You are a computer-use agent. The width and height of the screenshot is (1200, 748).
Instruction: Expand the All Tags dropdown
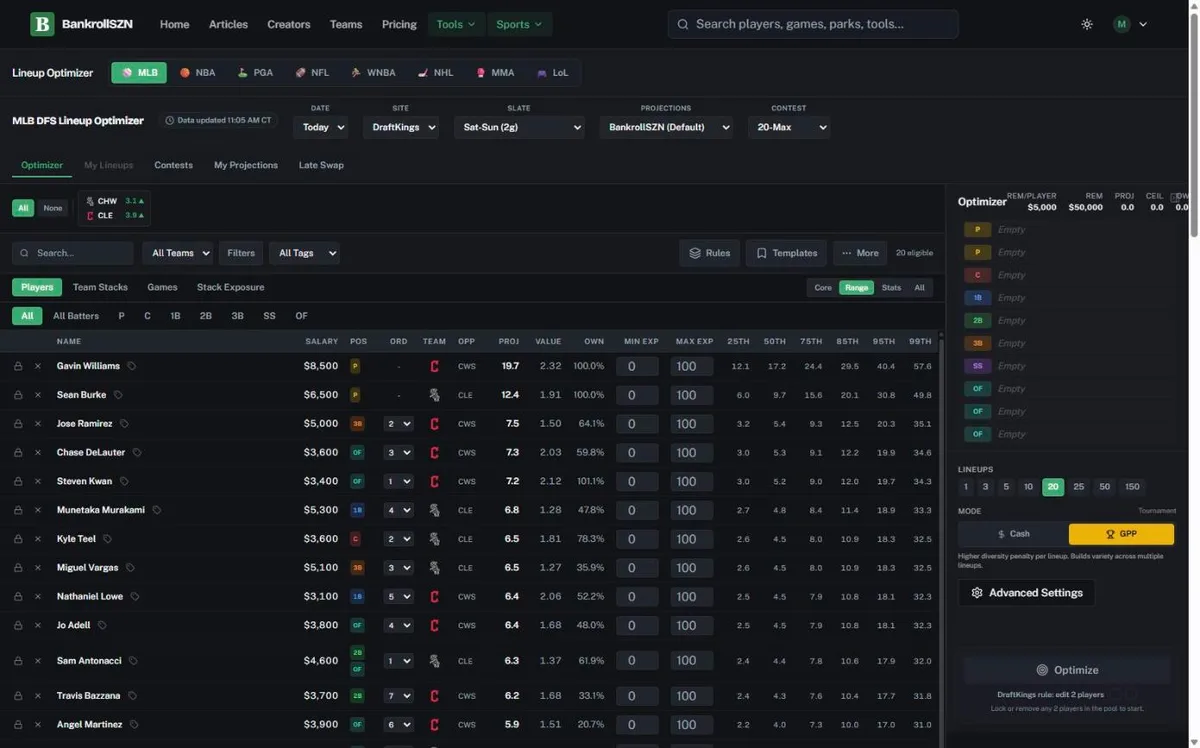tap(304, 253)
